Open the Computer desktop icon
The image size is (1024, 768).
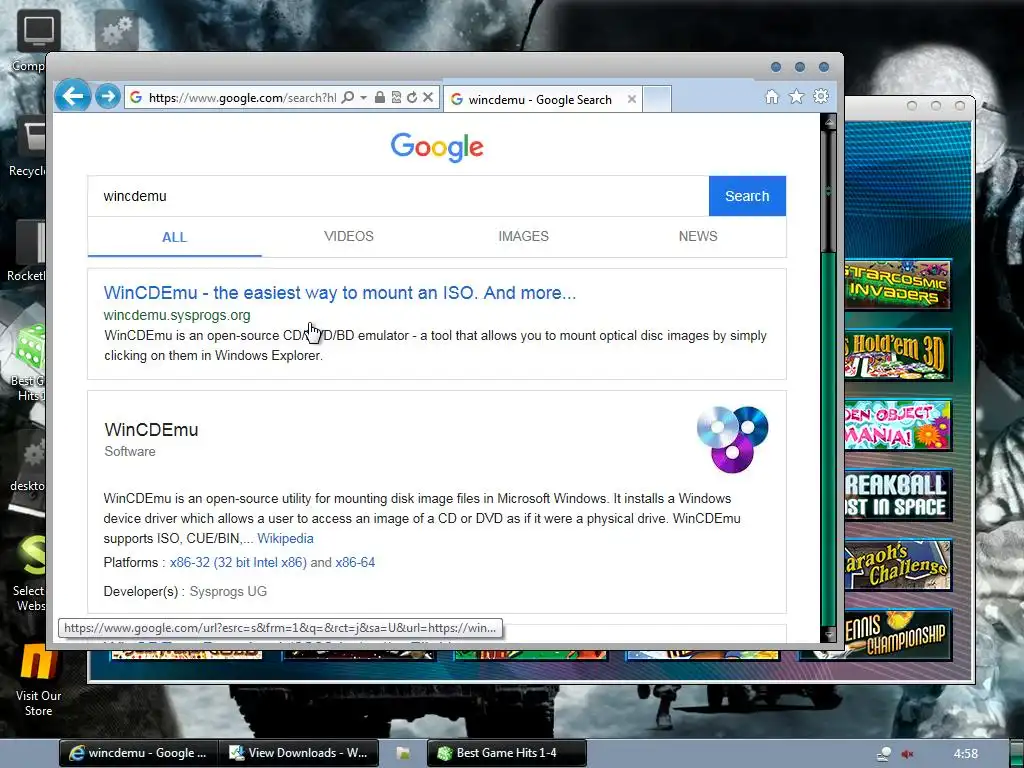(x=39, y=30)
